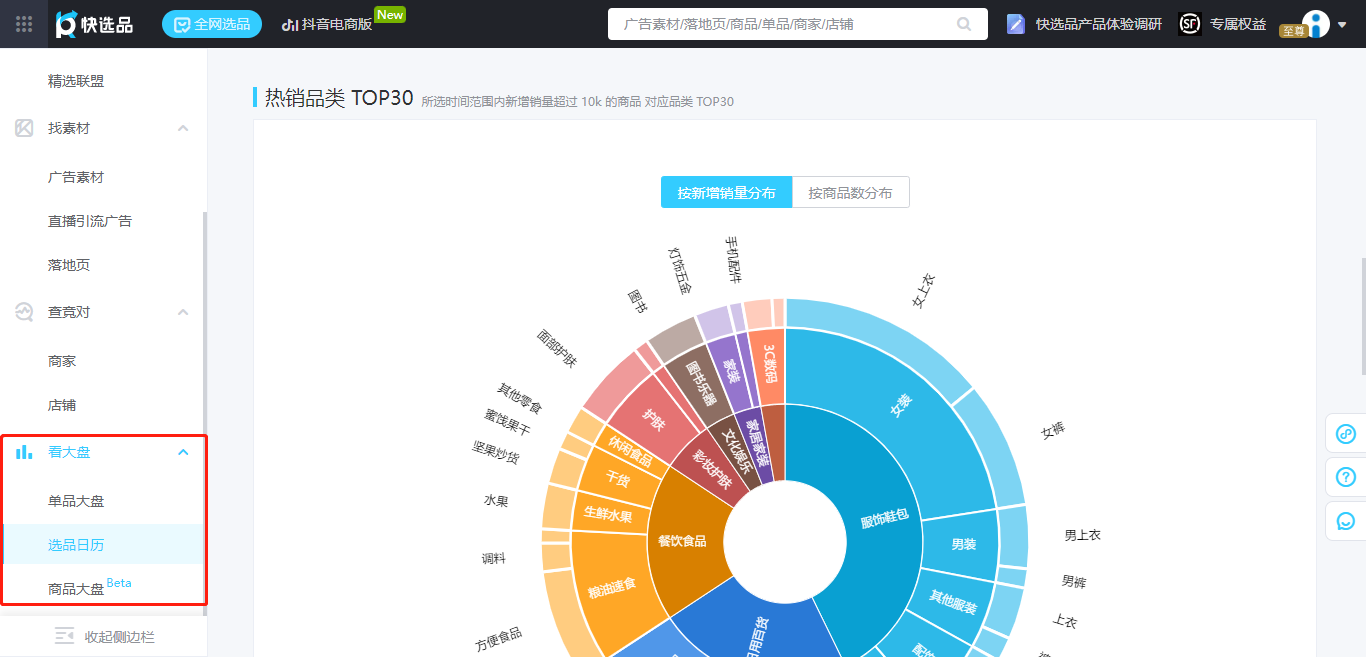Image resolution: width=1366 pixels, height=657 pixels.
Task: Select 全网选品 in the top navigation
Action: pyautogui.click(x=212, y=24)
